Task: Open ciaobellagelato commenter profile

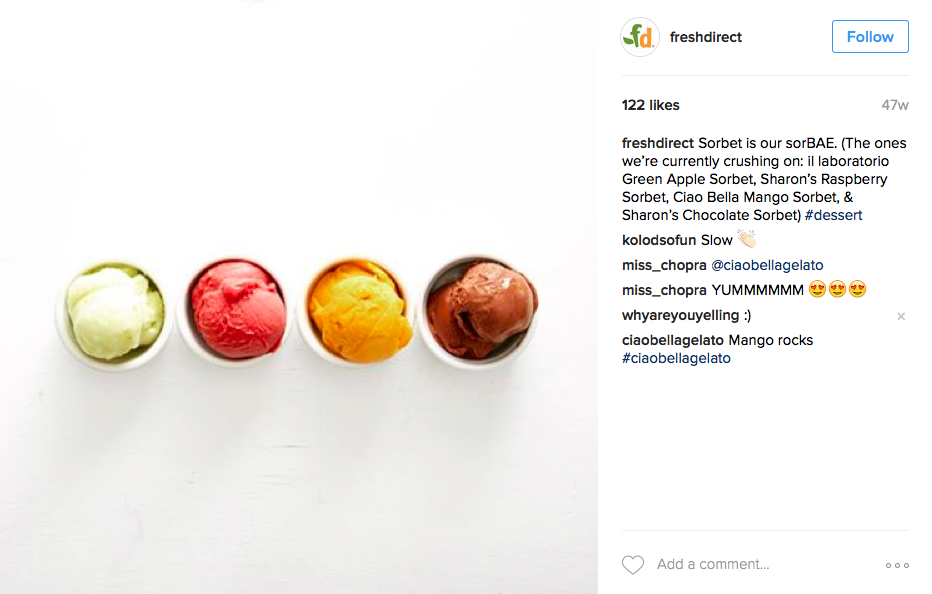Action: click(672, 340)
